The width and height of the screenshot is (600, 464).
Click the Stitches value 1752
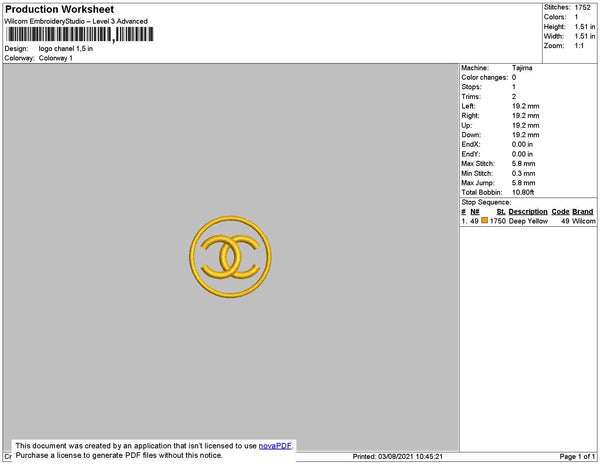(582, 7)
